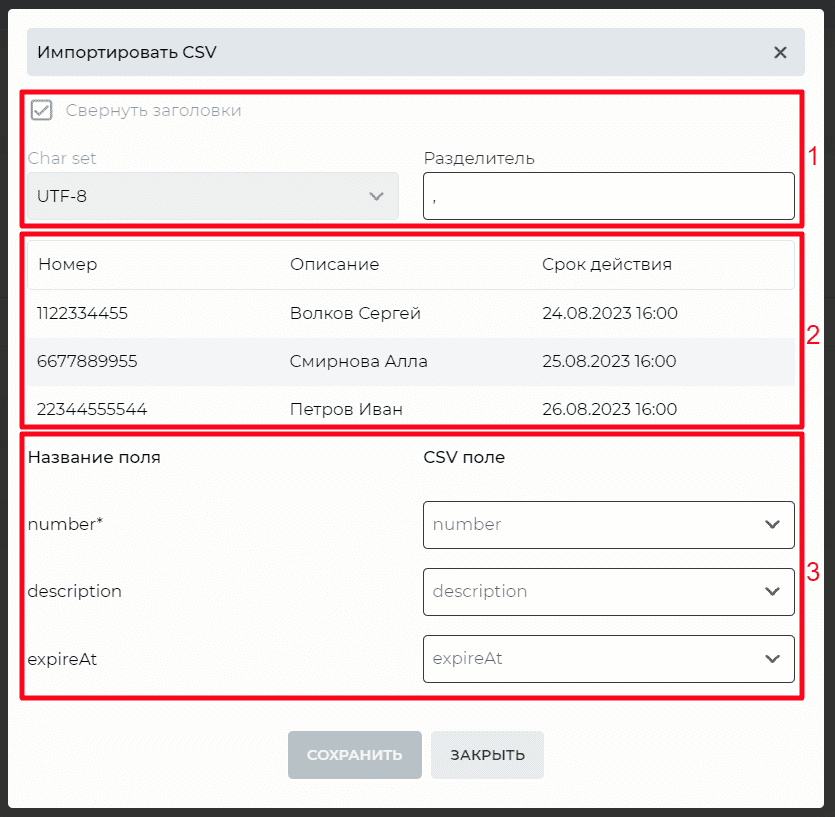Select the cell 24.08.2023 16:00
Viewport: 835px width, 817px height.
610,313
